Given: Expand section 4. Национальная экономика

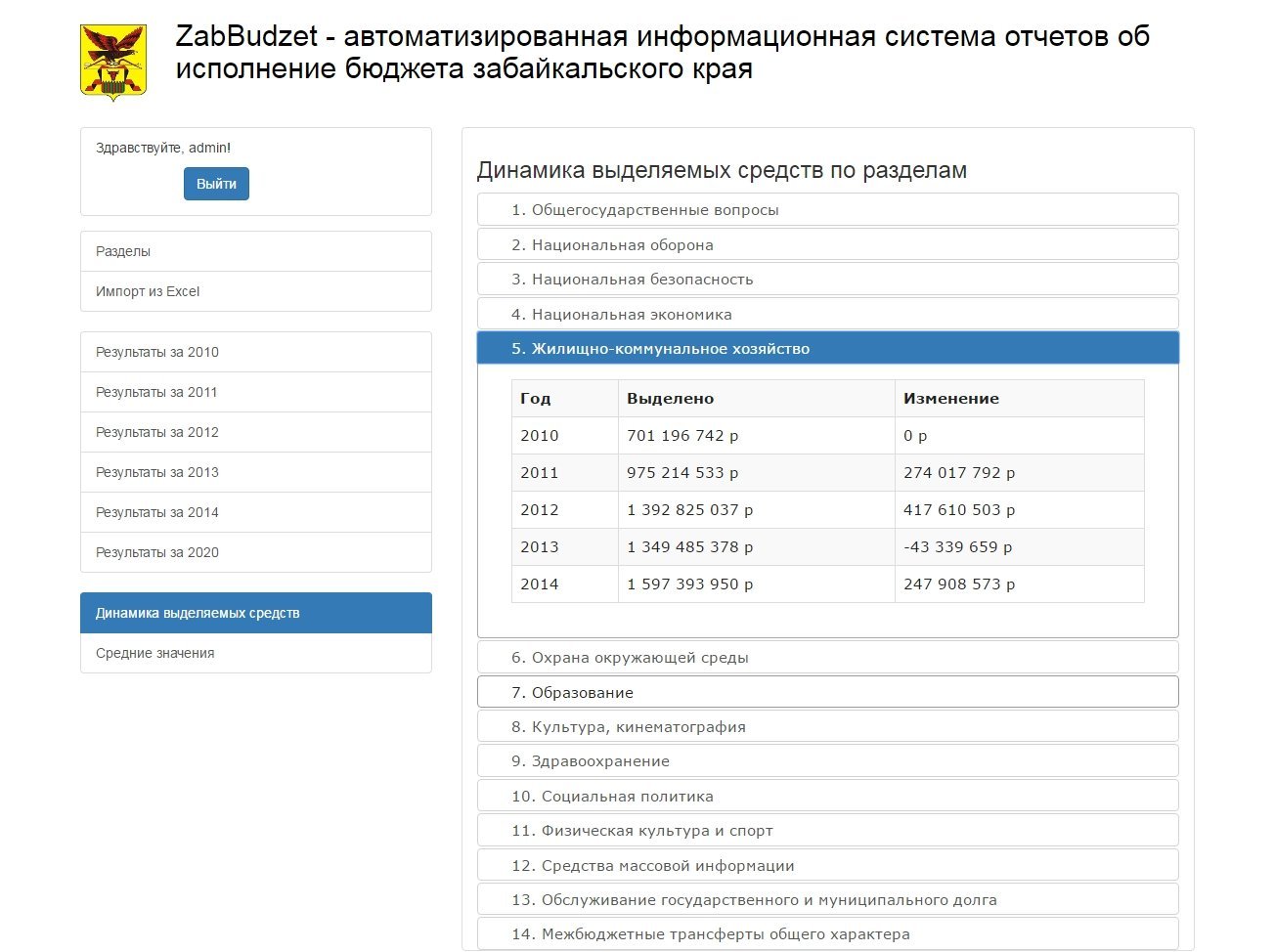Looking at the screenshot, I should (x=827, y=314).
